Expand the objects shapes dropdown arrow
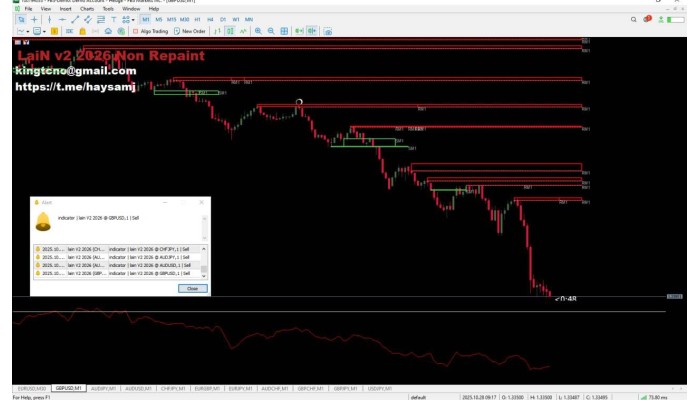700x400 pixels. (132, 19)
